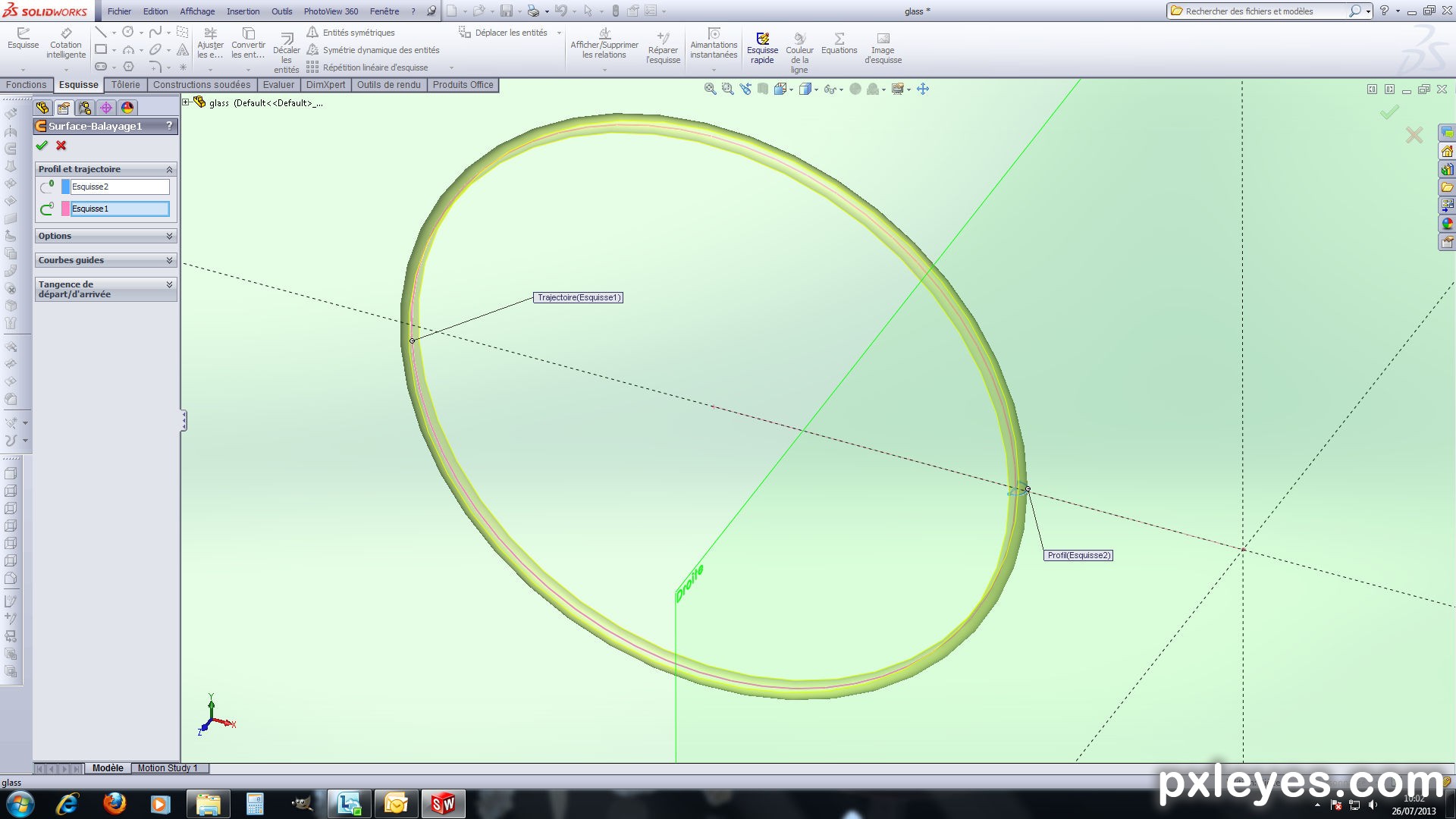The image size is (1456, 819).
Task: Open Firefox from the taskbar
Action: 115,803
